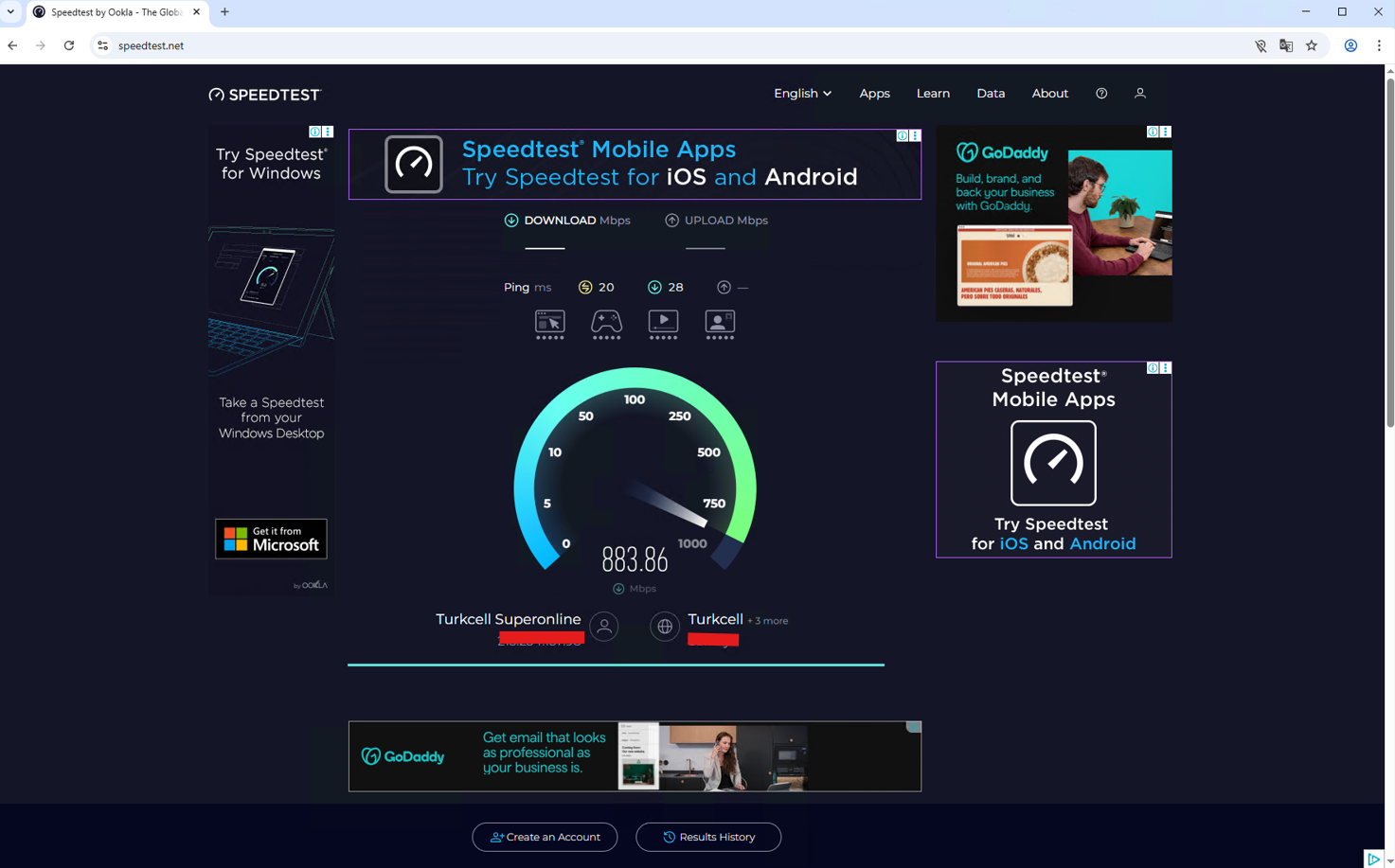Open the Results History button
The height and width of the screenshot is (868, 1395).
(x=708, y=837)
